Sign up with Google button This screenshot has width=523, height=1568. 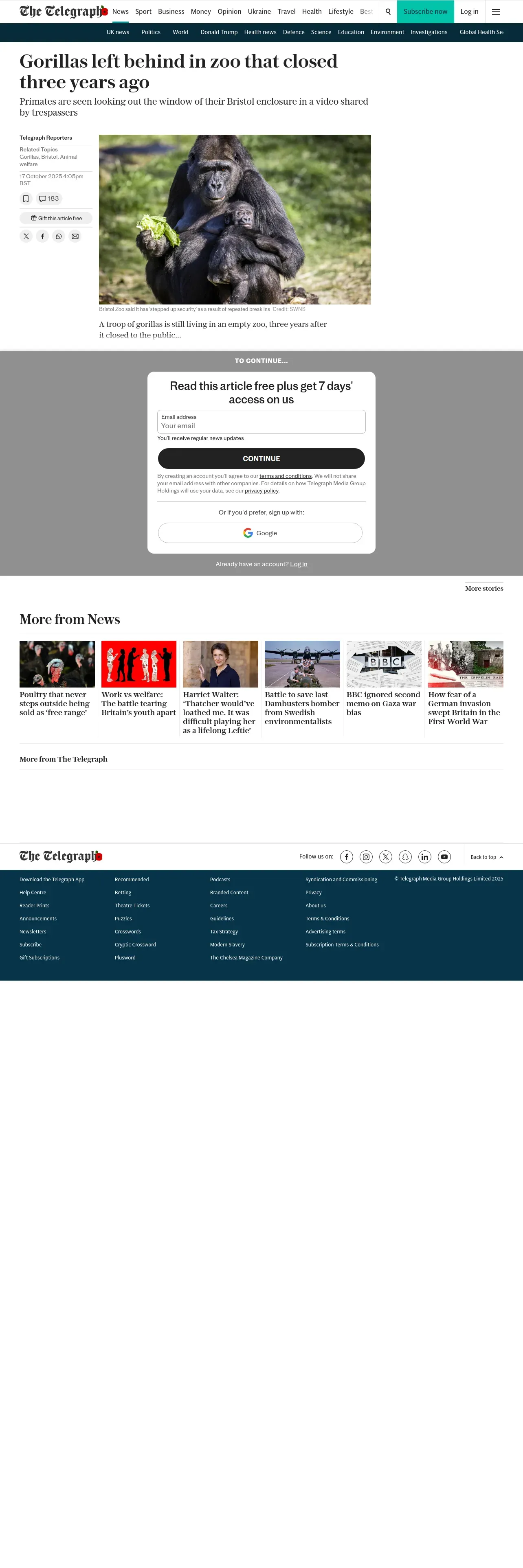click(260, 532)
